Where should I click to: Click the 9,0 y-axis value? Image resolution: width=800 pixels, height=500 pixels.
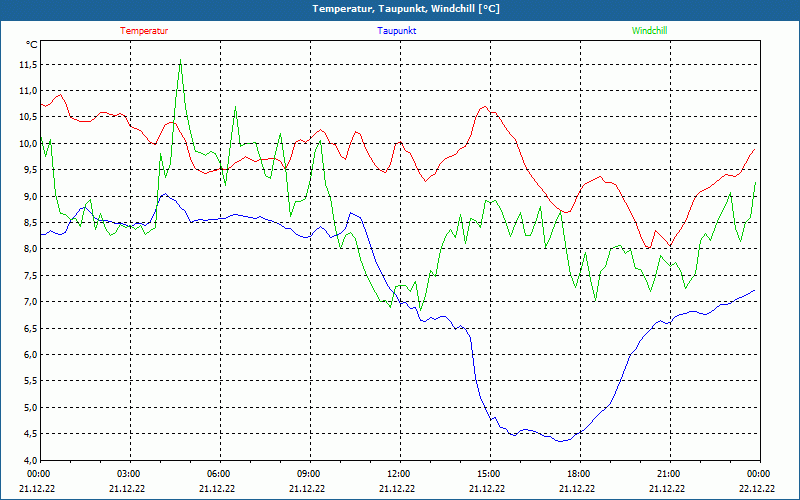30,196
